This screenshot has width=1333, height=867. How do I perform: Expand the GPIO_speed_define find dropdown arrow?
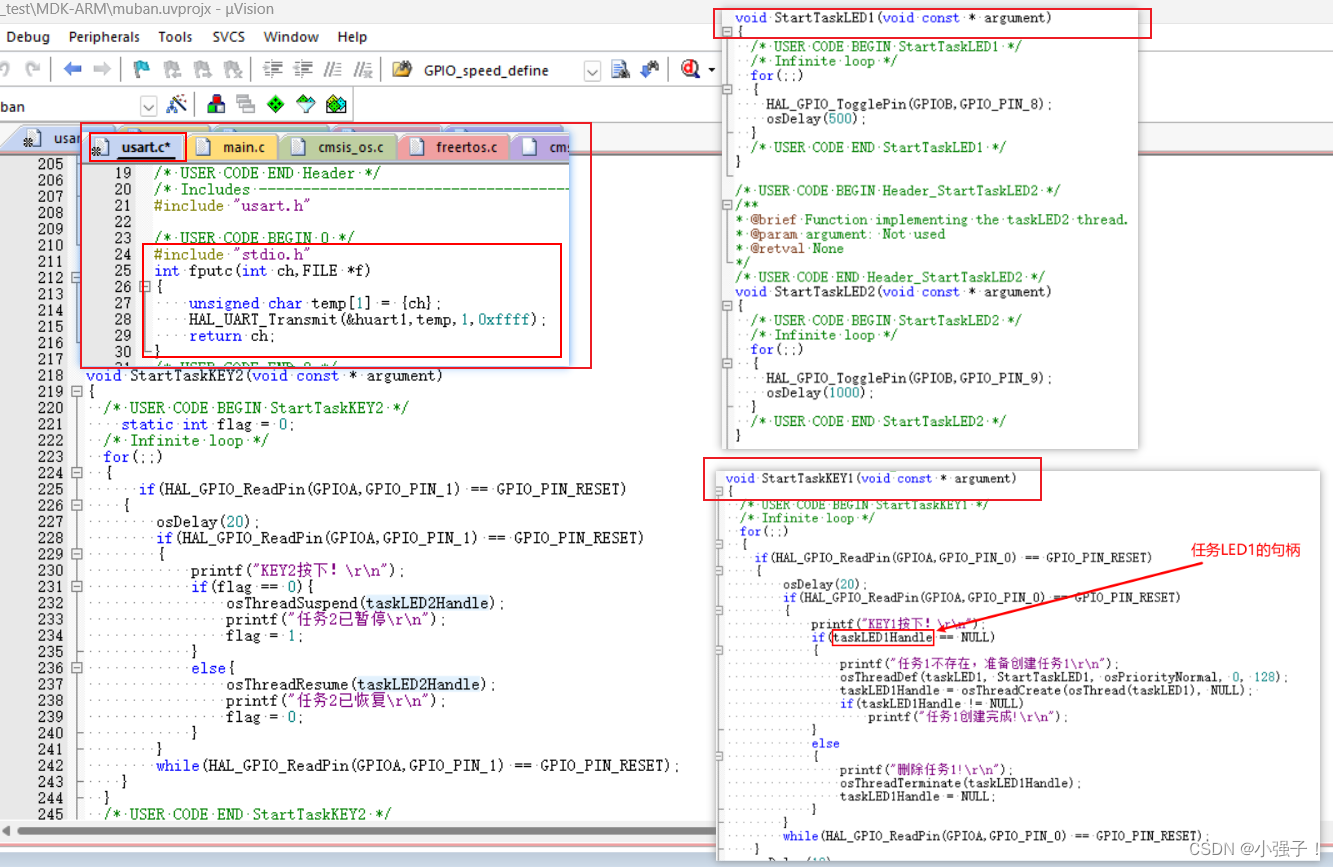tap(592, 71)
